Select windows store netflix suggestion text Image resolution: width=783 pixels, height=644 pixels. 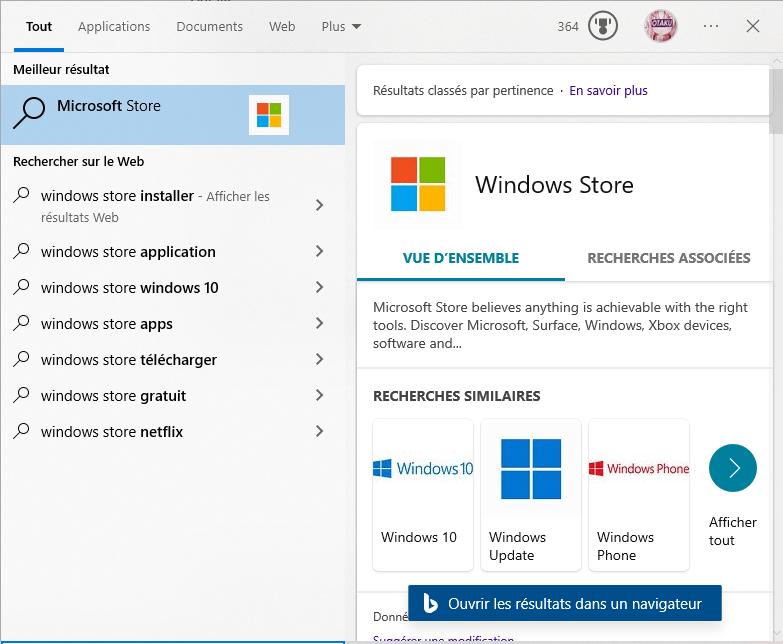point(112,432)
